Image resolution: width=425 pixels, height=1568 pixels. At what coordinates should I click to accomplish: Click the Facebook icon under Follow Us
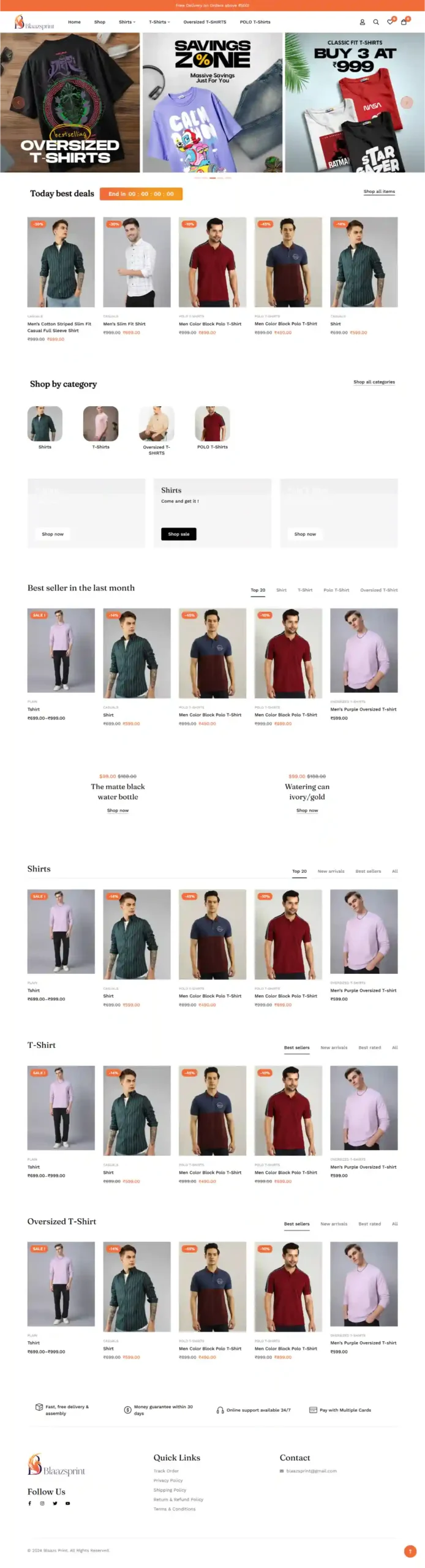(29, 1503)
